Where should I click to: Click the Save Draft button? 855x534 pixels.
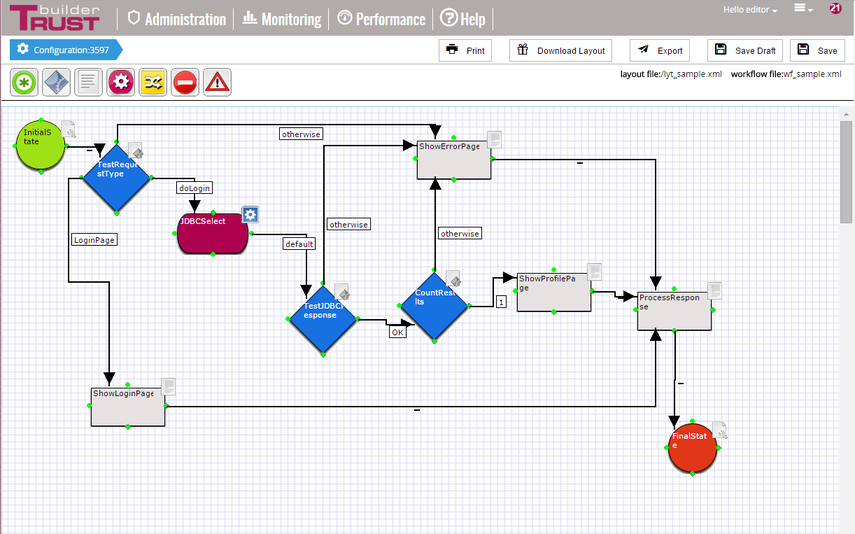(745, 50)
